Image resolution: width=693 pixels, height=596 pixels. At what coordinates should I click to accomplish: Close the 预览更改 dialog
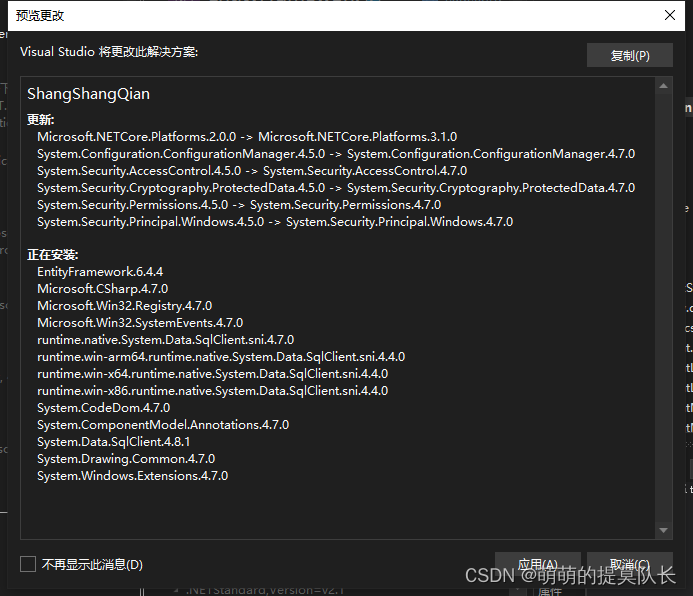pyautogui.click(x=670, y=15)
